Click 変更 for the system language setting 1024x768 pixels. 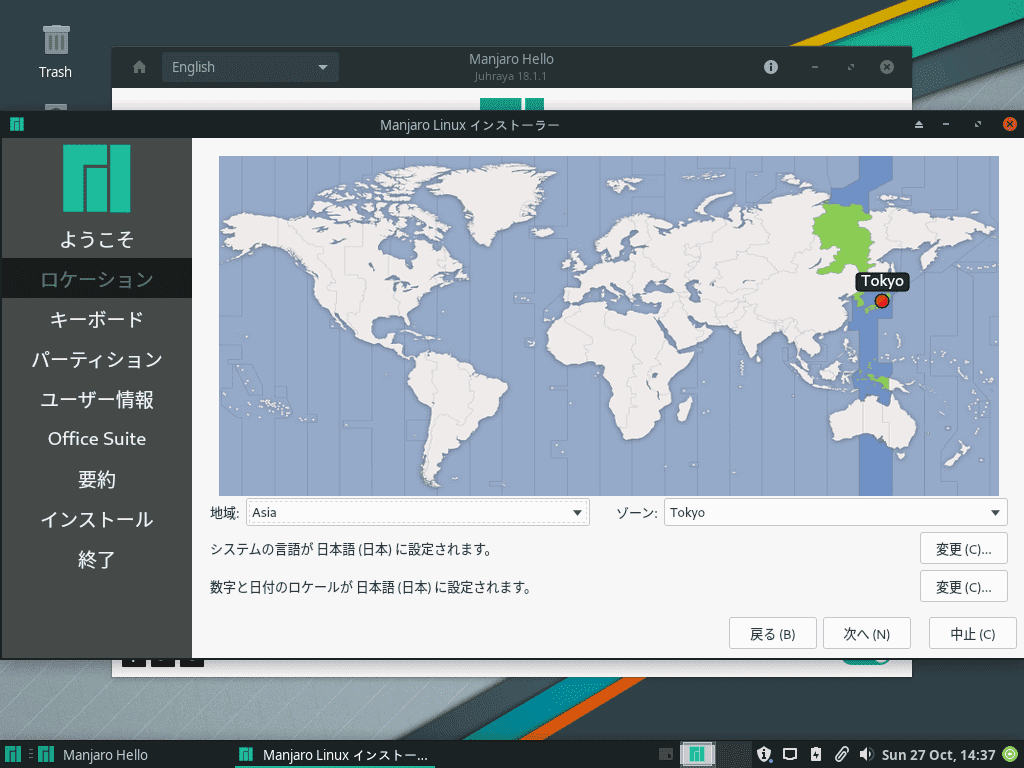963,549
